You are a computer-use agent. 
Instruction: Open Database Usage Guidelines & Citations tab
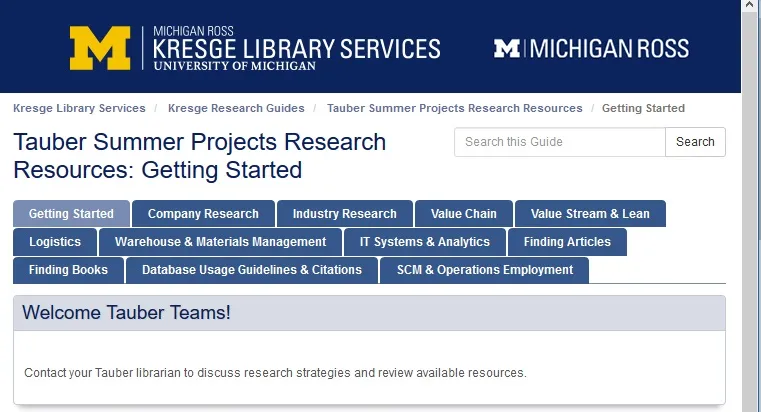(x=252, y=270)
